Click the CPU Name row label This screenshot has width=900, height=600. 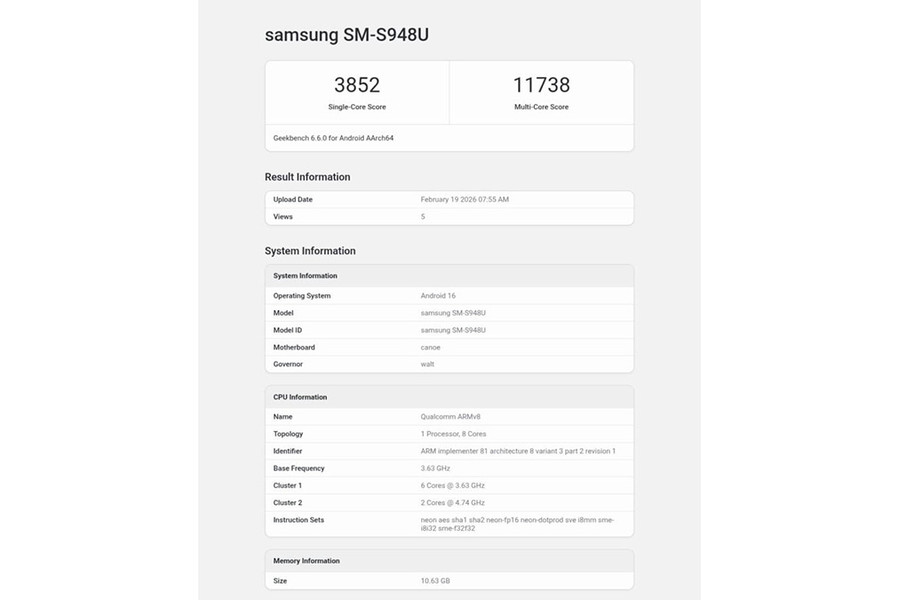pyautogui.click(x=282, y=417)
